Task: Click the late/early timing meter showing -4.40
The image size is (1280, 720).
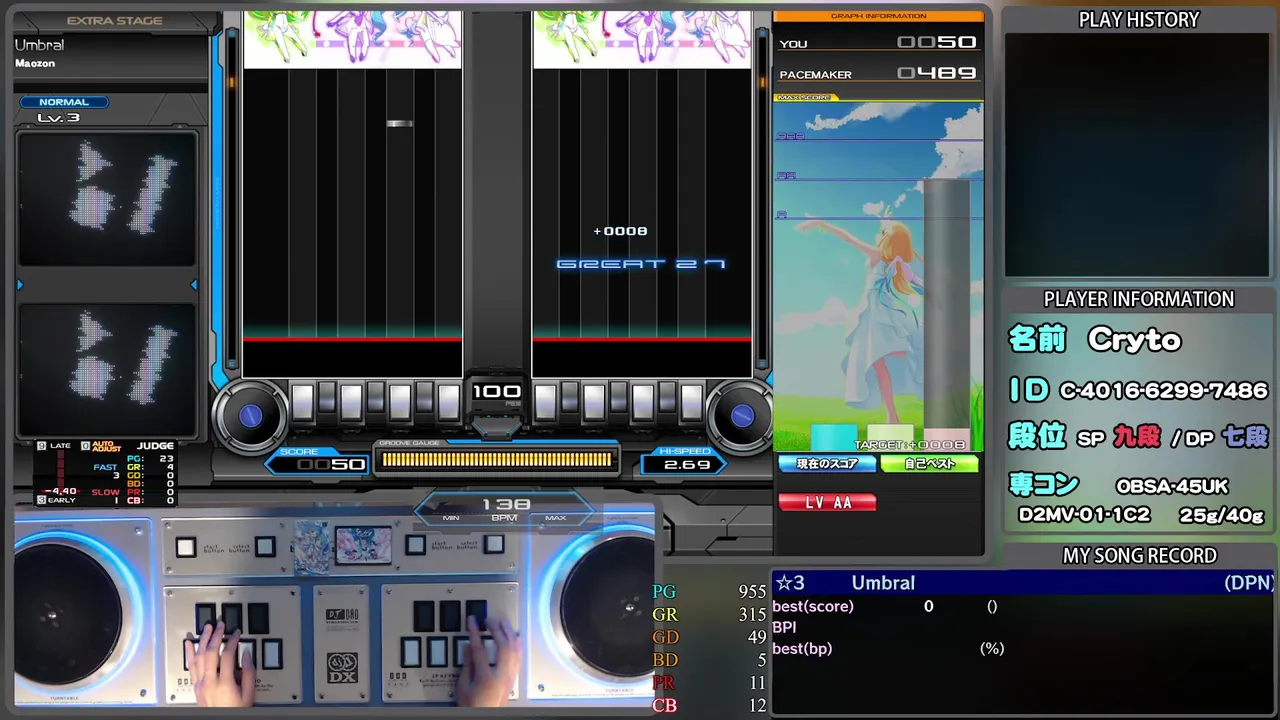Action: click(61, 475)
